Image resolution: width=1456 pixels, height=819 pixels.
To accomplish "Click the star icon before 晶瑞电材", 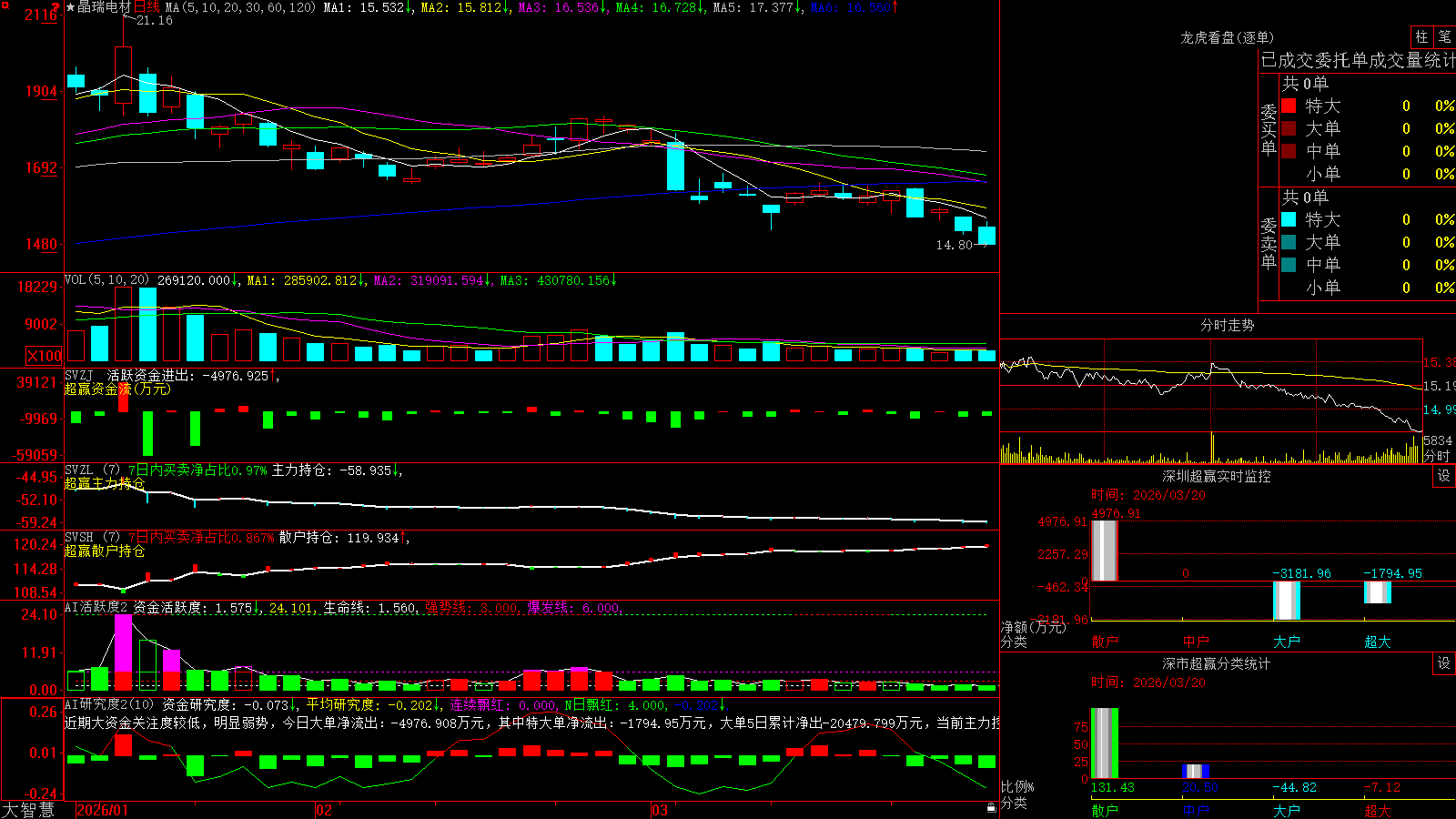I will tap(71, 7).
